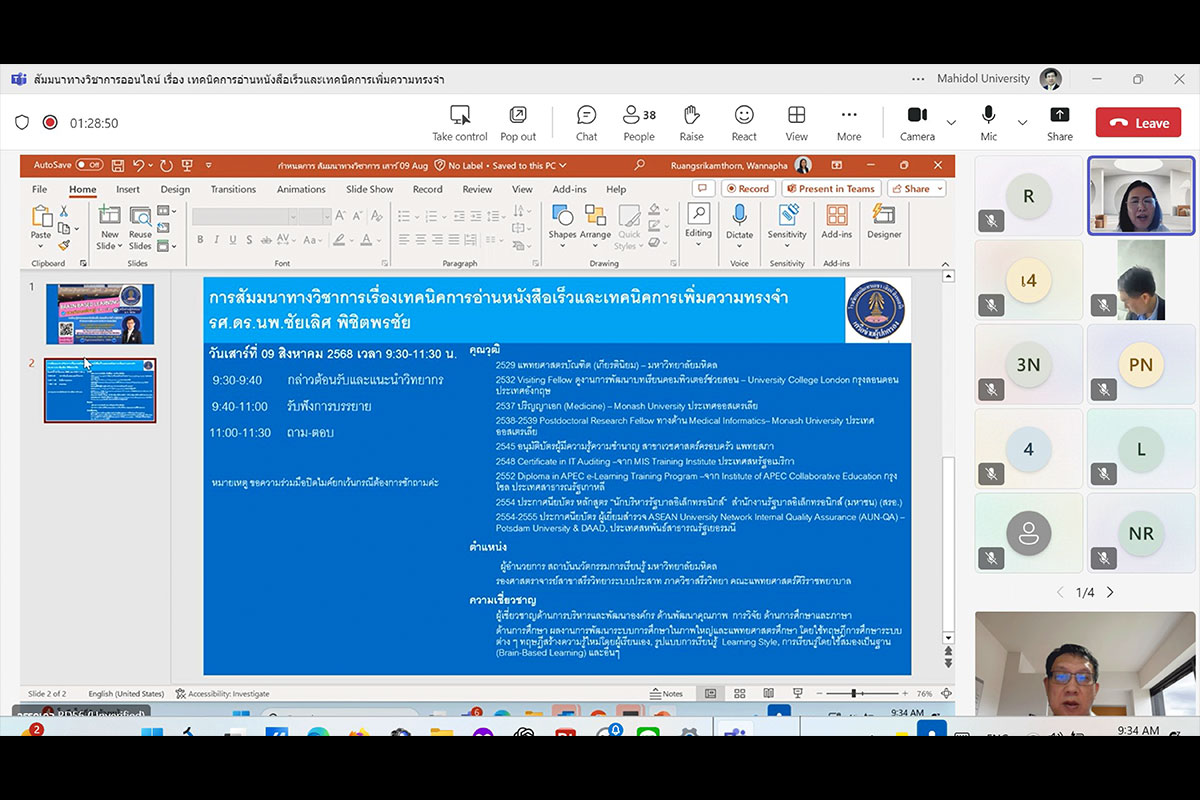Expand camera options dropdown arrow
Image resolution: width=1200 pixels, height=800 pixels.
click(951, 123)
